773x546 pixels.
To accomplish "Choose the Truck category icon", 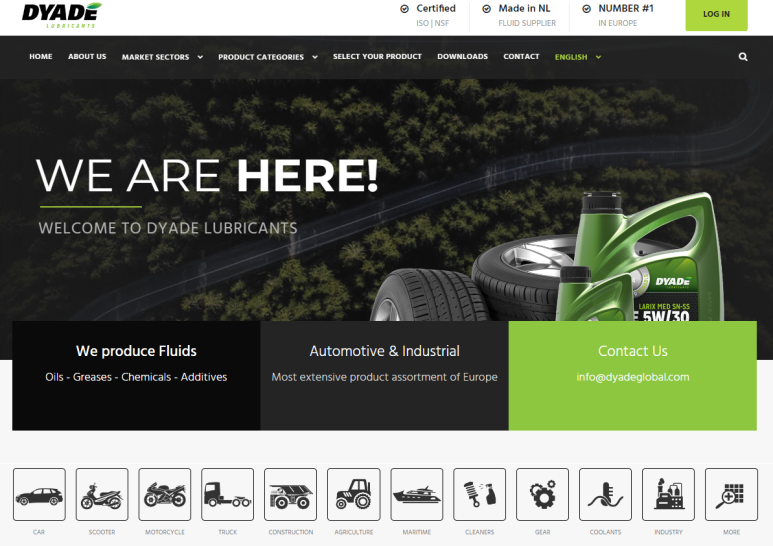I will [x=228, y=494].
